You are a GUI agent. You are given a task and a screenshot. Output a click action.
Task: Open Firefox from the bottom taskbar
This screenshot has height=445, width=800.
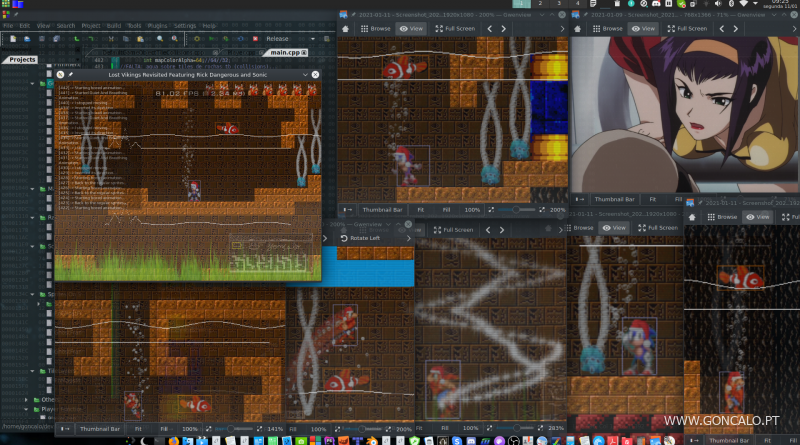[x=173, y=441]
